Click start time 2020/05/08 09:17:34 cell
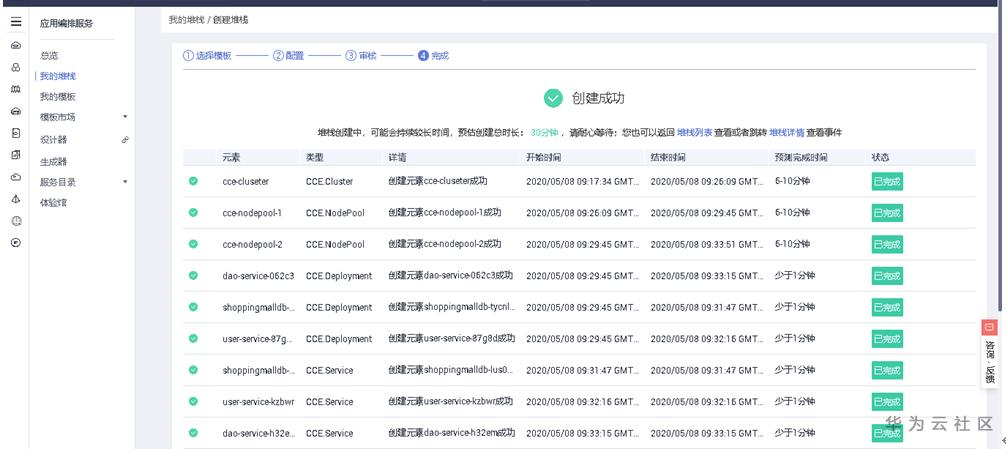This screenshot has width=1006, height=449. pyautogui.click(x=583, y=182)
